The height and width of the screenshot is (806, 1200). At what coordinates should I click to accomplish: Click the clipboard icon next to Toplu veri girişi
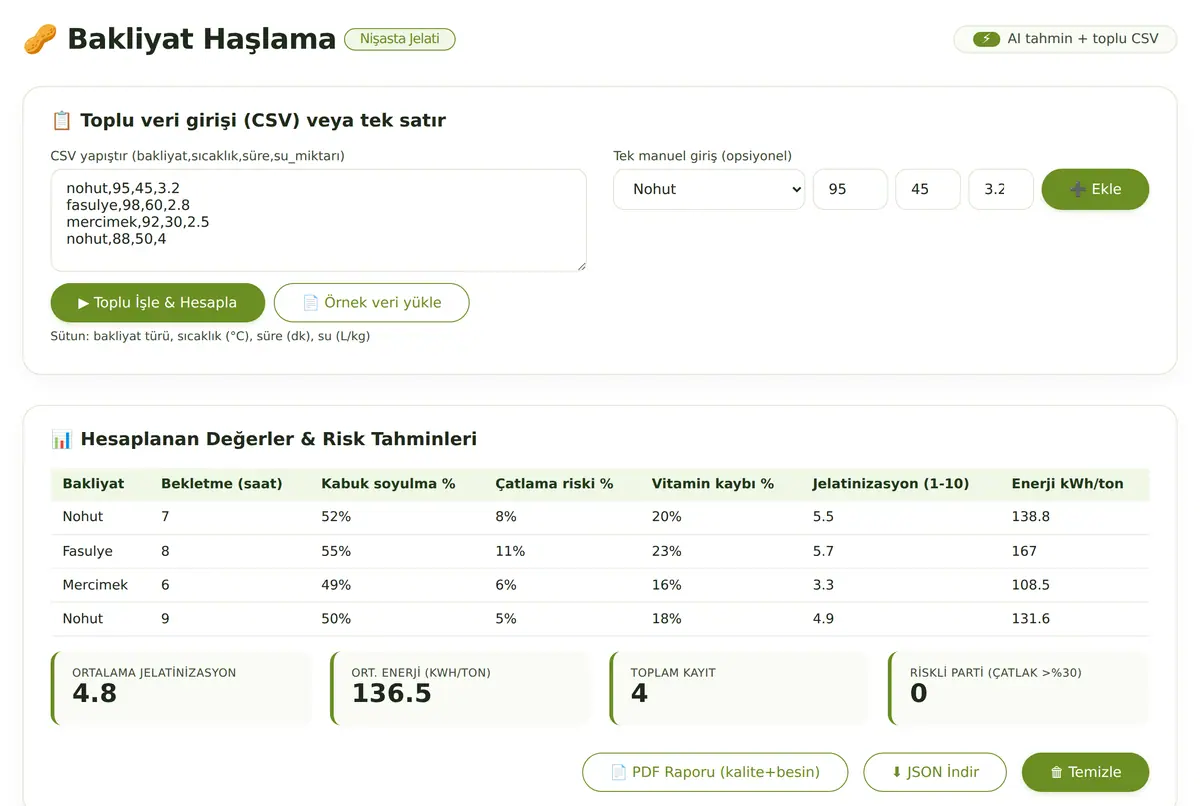tap(62, 121)
